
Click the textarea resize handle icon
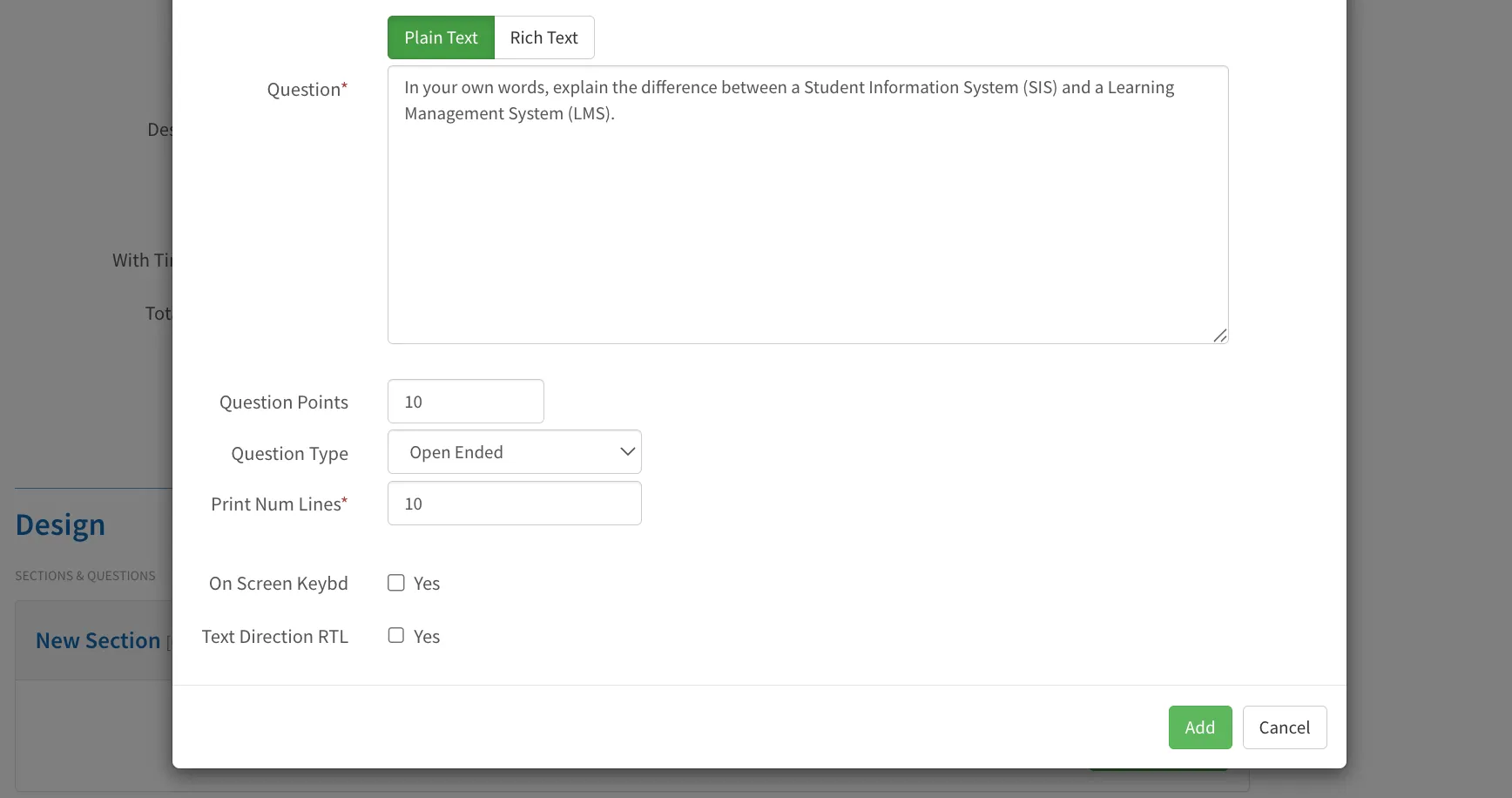1219,335
